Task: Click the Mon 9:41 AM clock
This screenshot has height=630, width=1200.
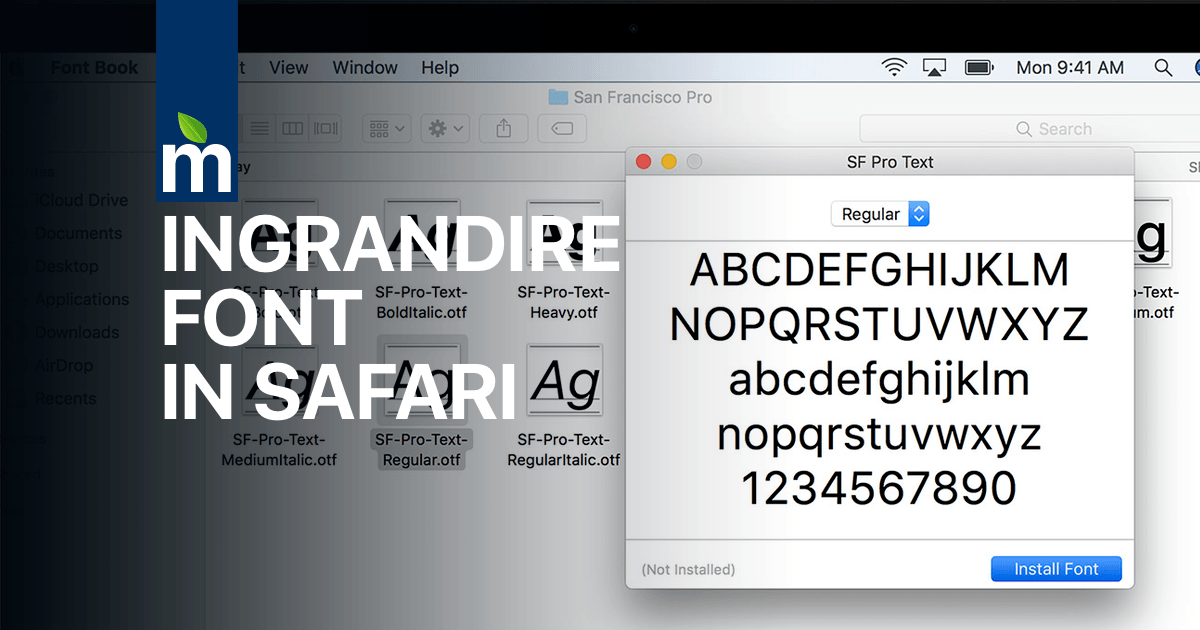Action: point(1070,68)
